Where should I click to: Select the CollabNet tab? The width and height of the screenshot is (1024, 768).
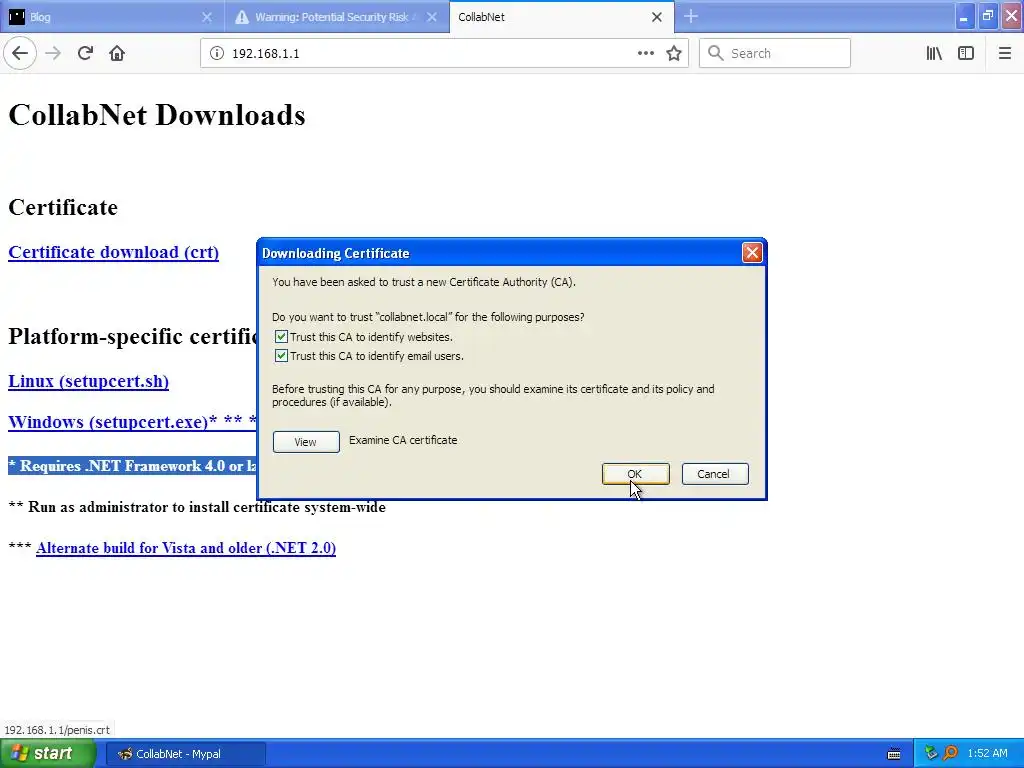562,17
